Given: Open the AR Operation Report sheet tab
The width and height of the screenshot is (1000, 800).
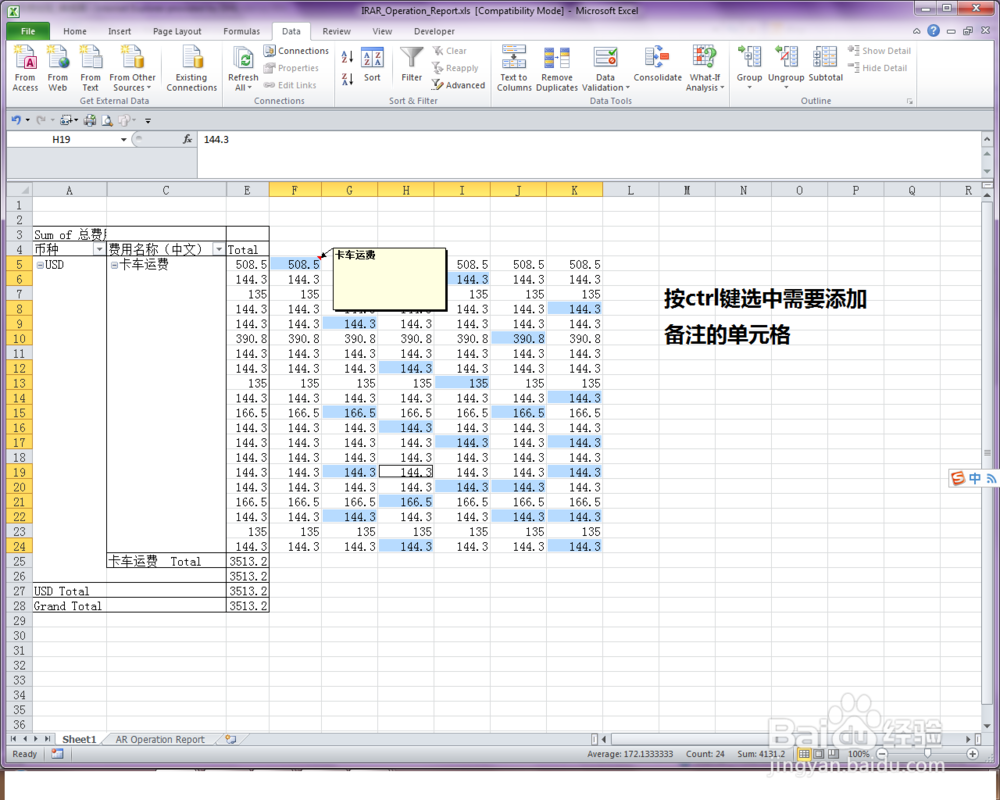Looking at the screenshot, I should tap(160, 739).
